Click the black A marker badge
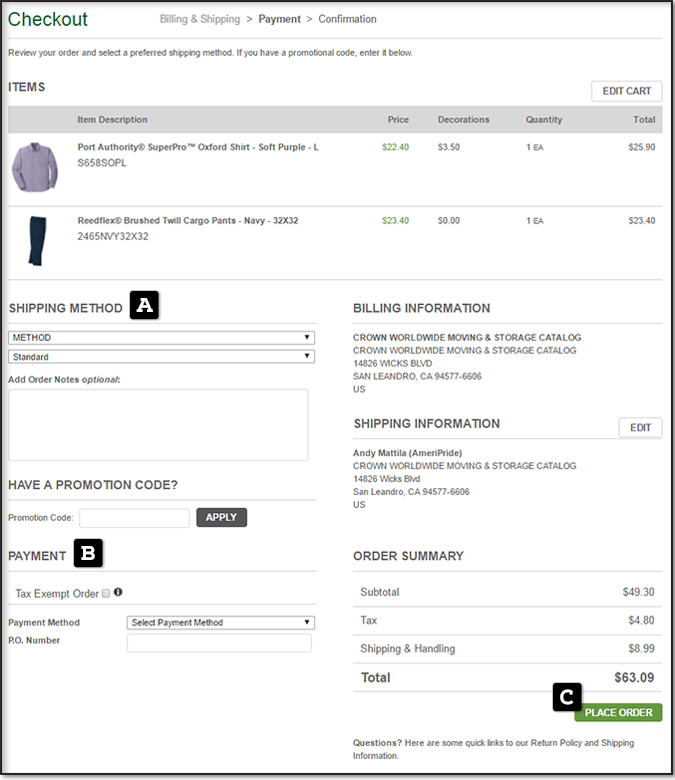The height and width of the screenshot is (780, 675). coord(144,306)
